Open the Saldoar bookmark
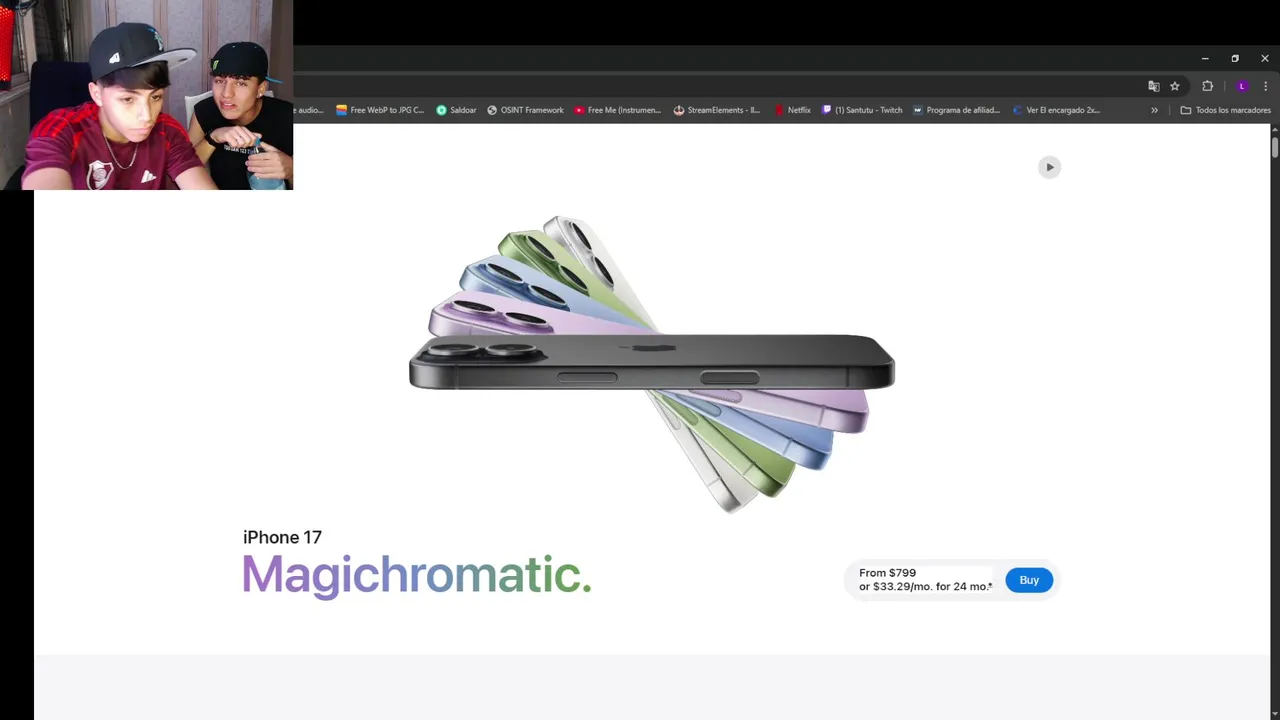 point(456,110)
